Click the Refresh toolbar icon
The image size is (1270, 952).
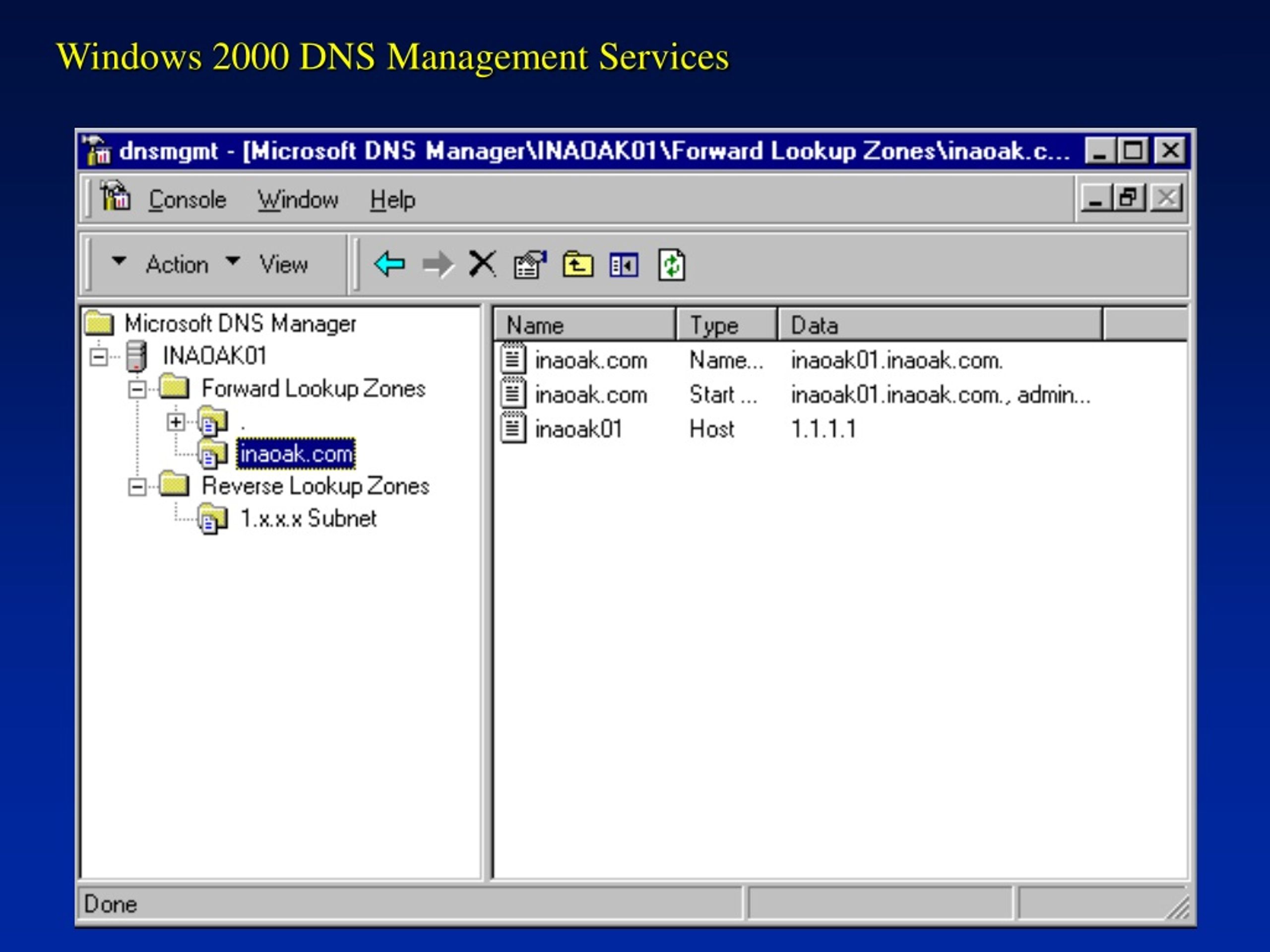click(x=672, y=265)
